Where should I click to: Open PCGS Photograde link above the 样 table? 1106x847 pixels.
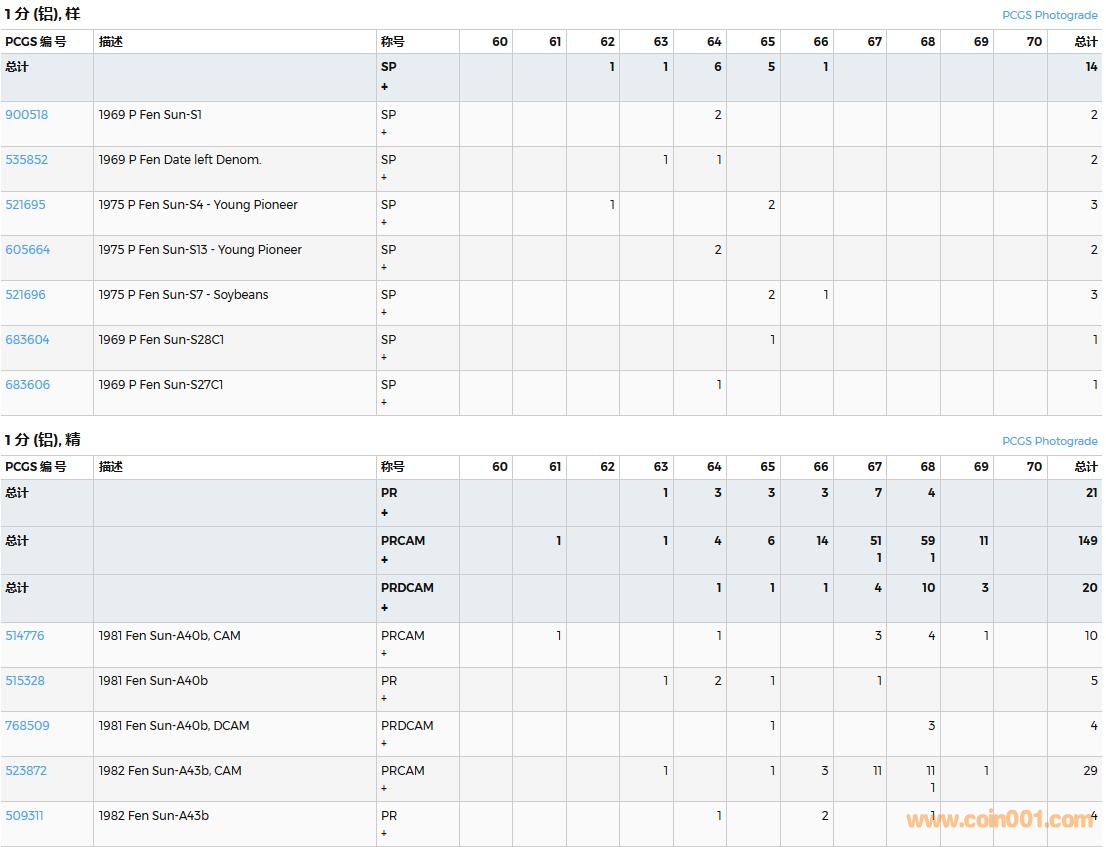click(x=1049, y=16)
